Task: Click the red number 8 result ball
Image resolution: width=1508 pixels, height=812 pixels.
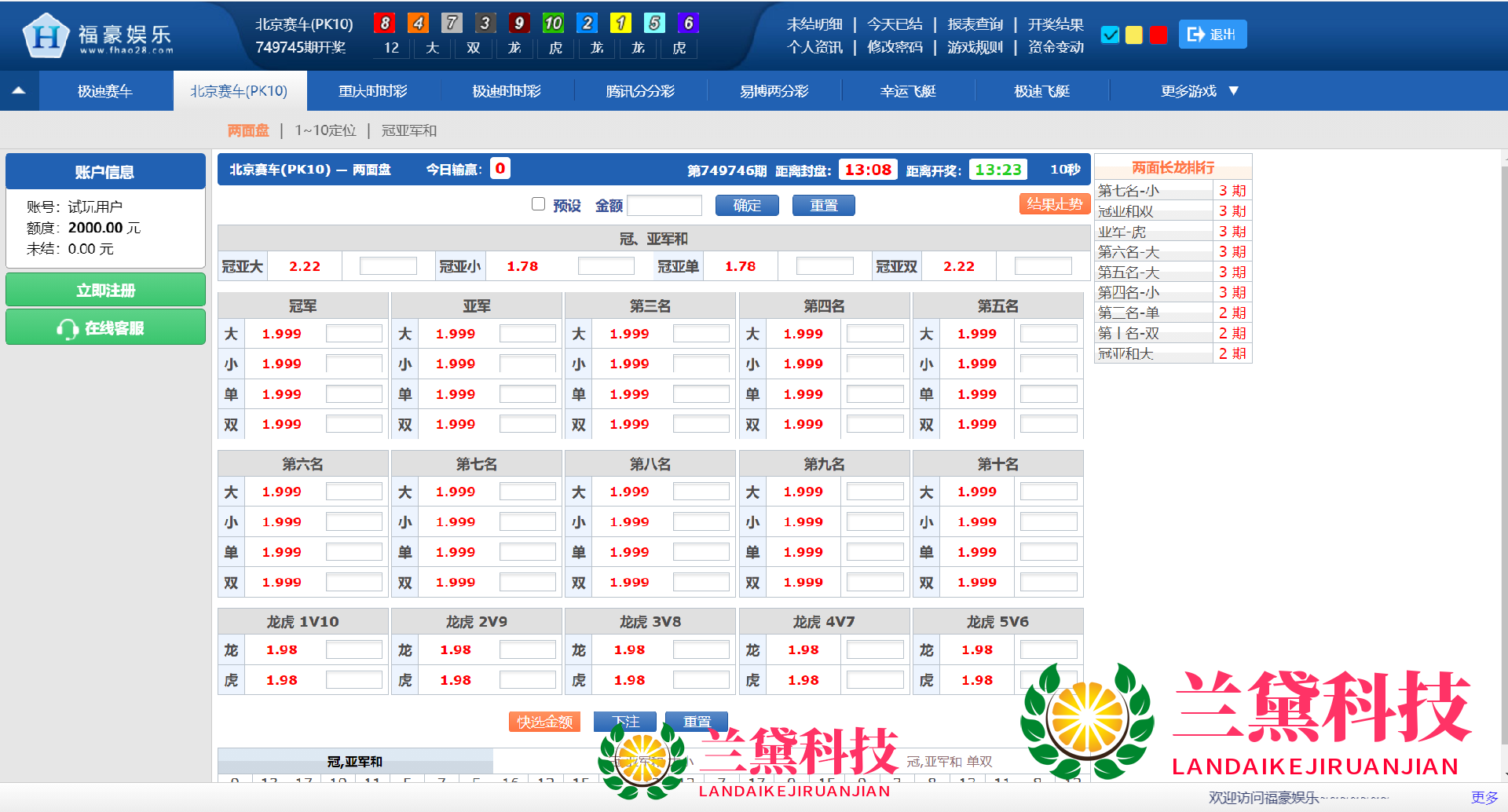Action: (384, 24)
